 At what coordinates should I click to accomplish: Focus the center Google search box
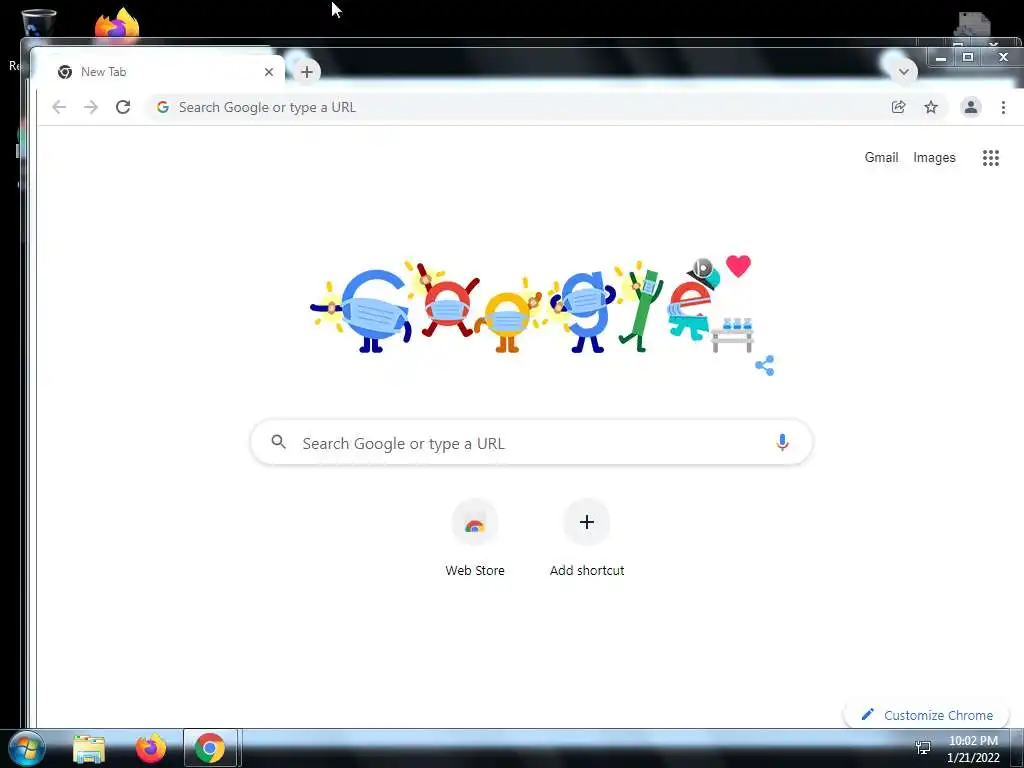coord(532,442)
